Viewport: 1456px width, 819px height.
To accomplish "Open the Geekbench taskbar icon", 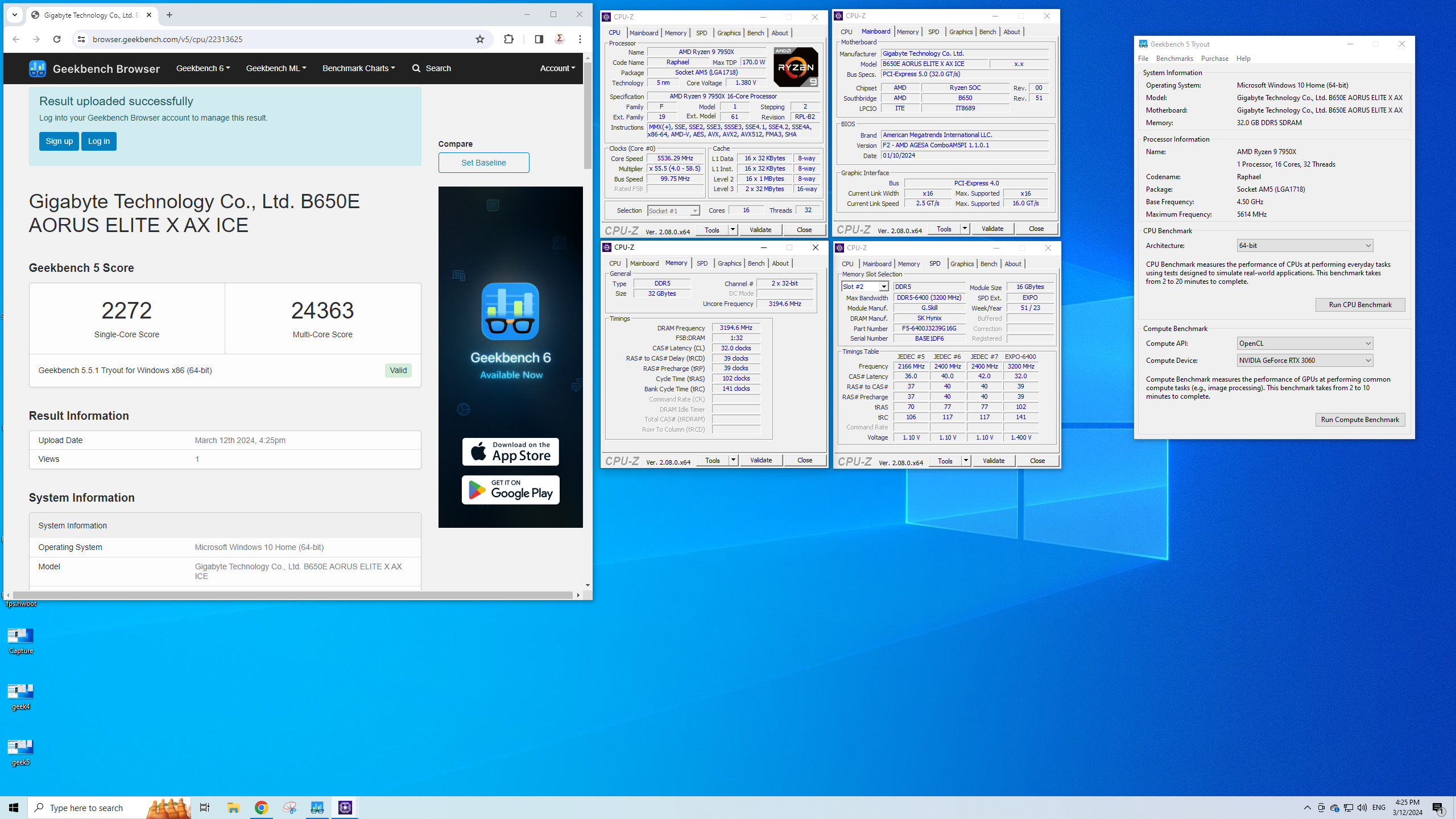I will (x=317, y=808).
